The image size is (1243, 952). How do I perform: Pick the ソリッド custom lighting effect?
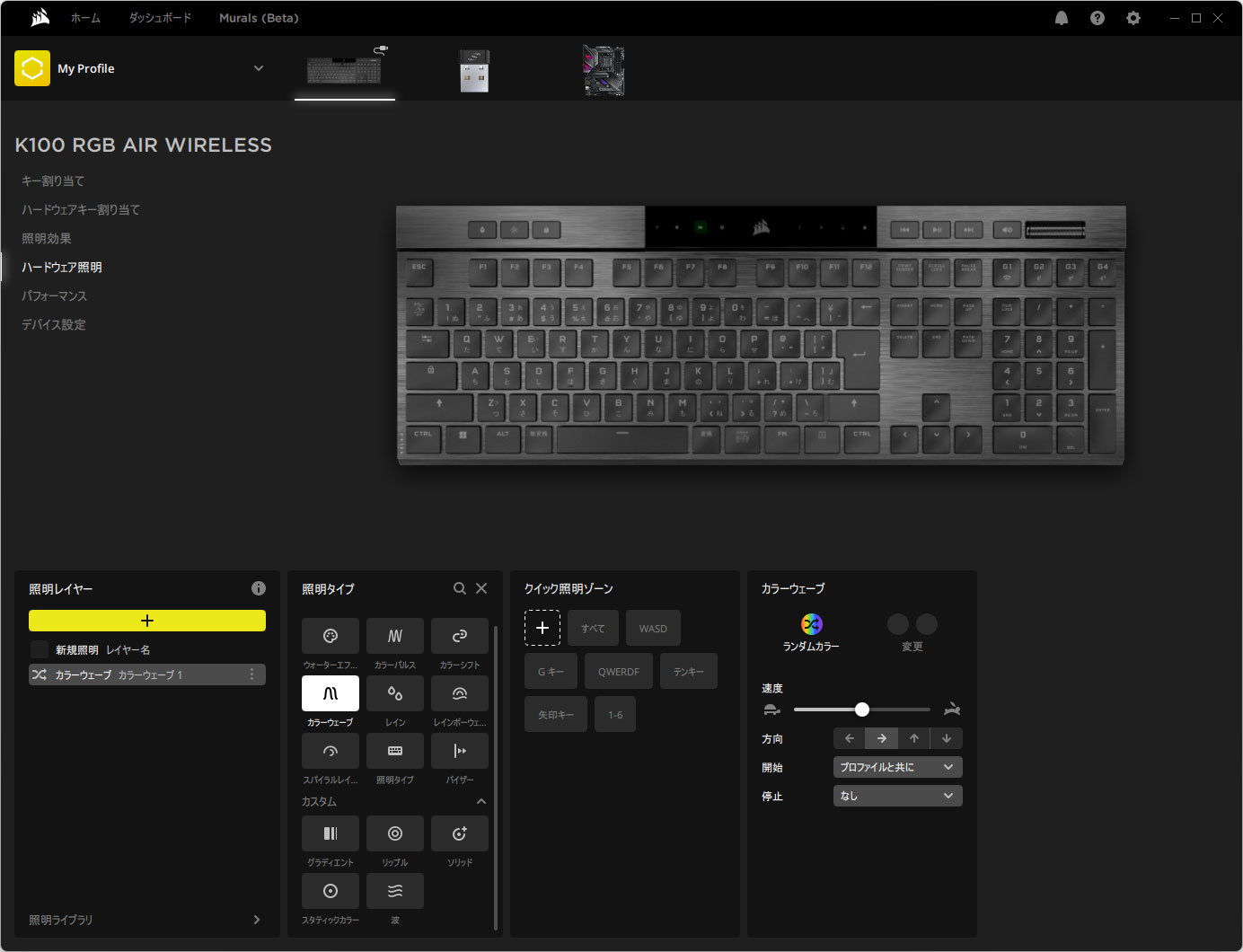[460, 833]
